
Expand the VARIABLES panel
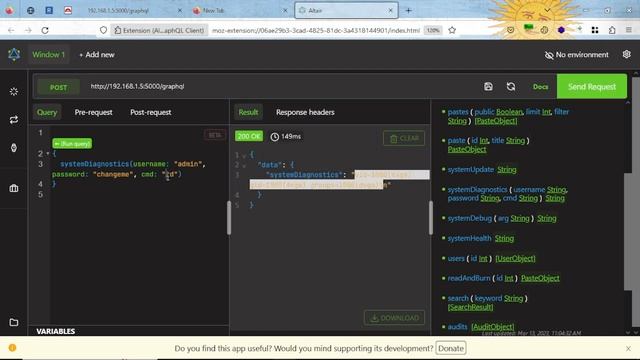click(x=56, y=331)
